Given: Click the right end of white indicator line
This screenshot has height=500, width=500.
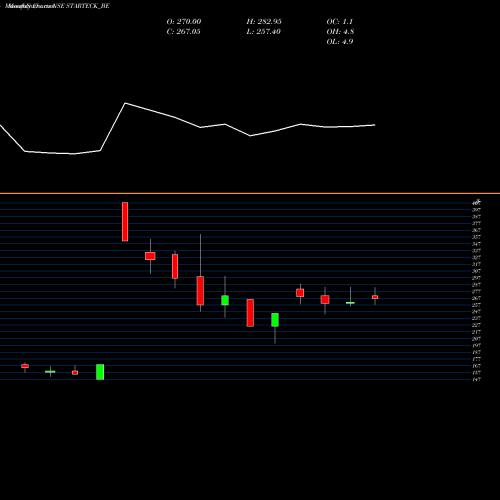Looking at the screenshot, I should [375, 125].
